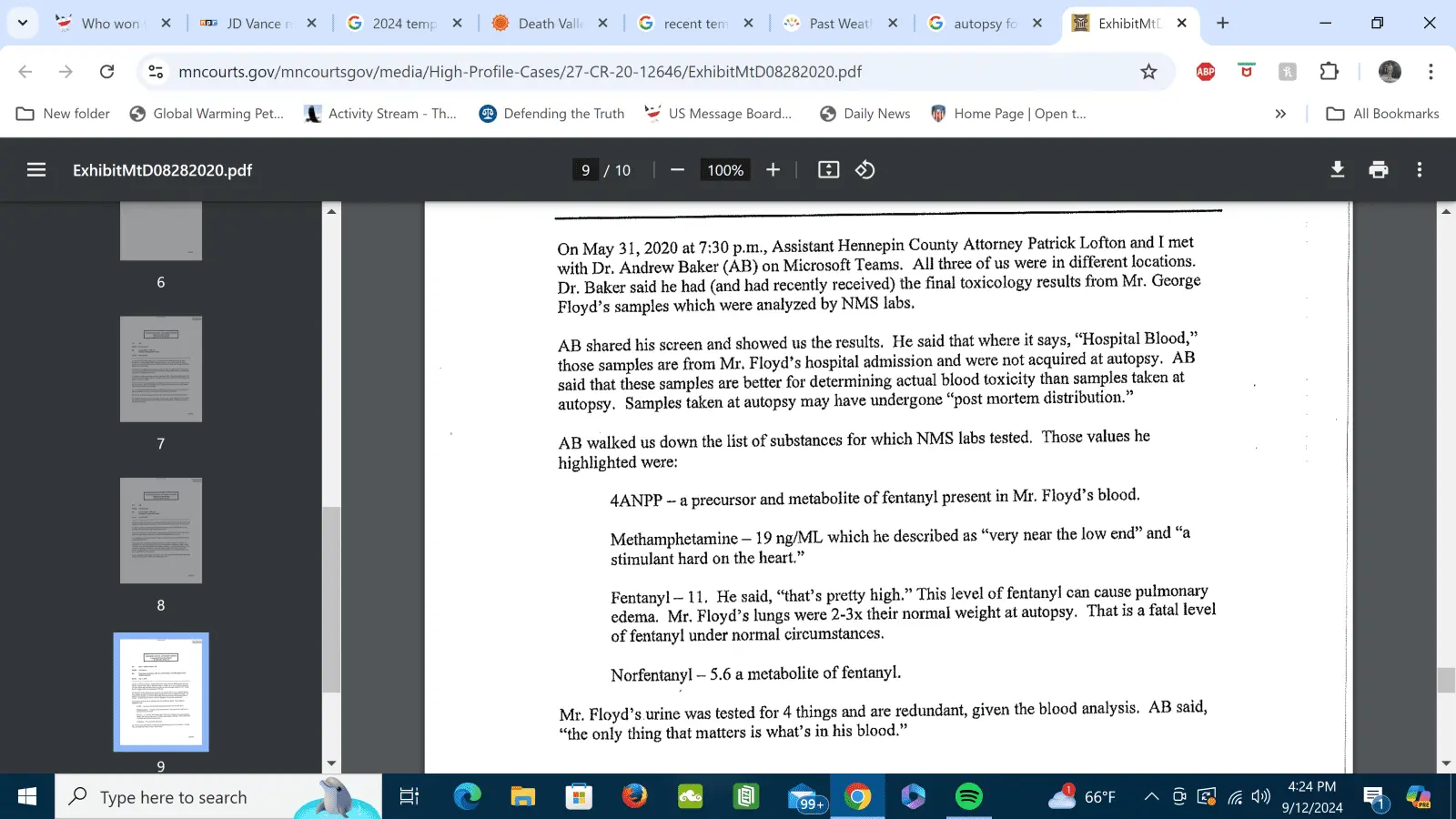
Task: Print the PDF document
Action: tap(1379, 170)
